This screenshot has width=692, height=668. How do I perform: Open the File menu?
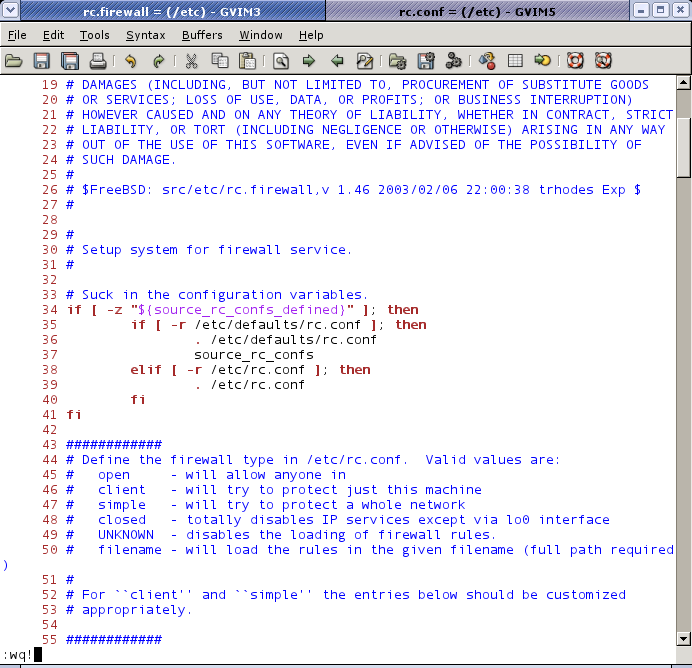coord(17,35)
